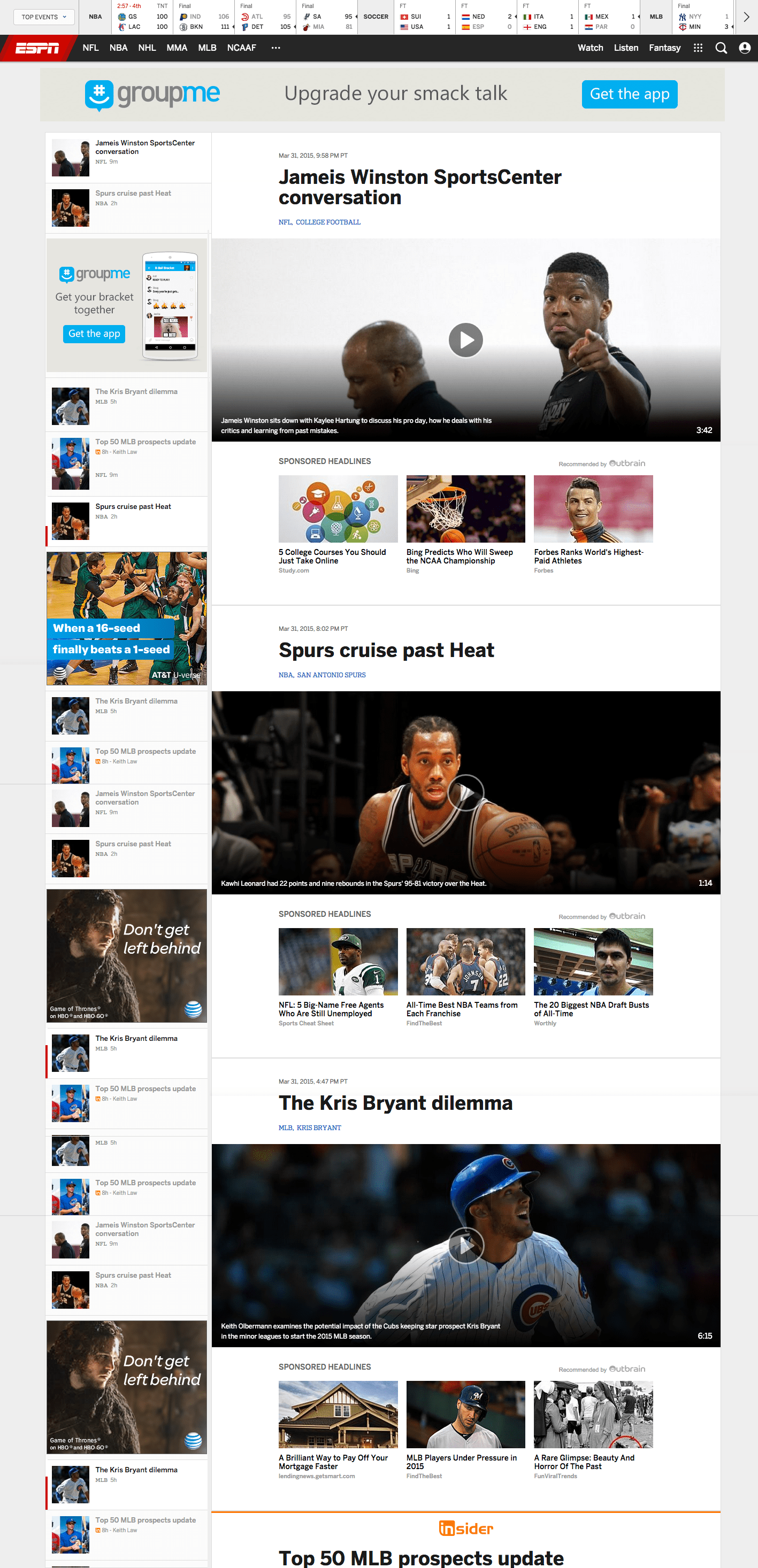Open the Spurs cruise past Heat headline
758x1568 pixels.
pyautogui.click(x=387, y=650)
